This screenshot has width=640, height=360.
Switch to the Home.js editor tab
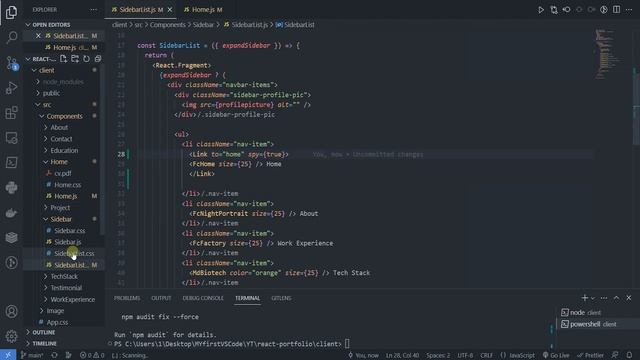pyautogui.click(x=202, y=9)
